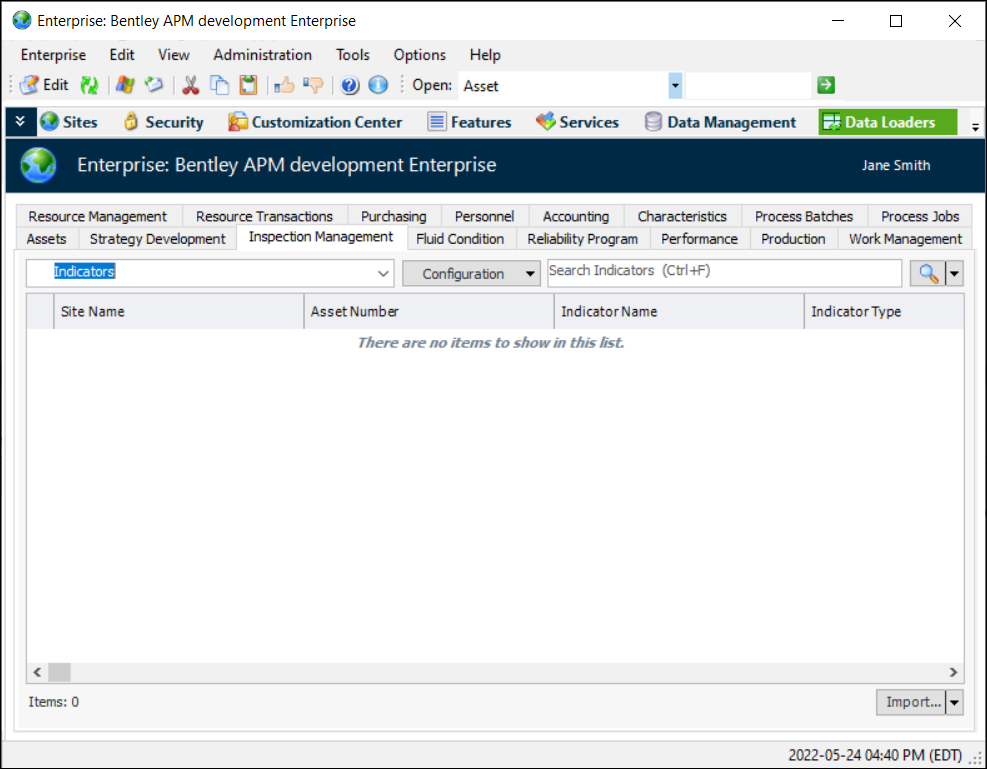Click the blue information icon
The image size is (987, 769).
click(378, 86)
